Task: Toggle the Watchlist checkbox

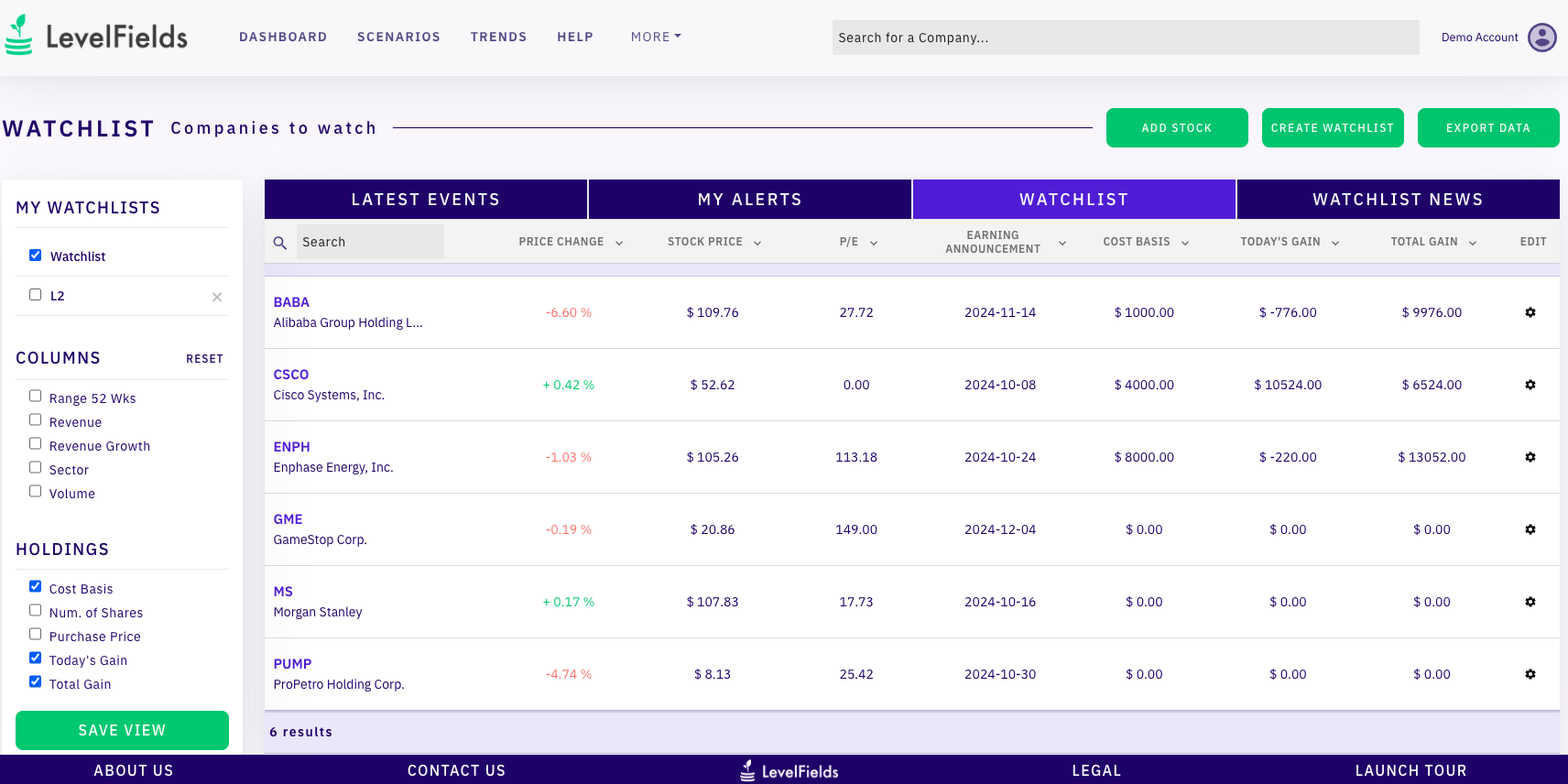Action: point(35,255)
